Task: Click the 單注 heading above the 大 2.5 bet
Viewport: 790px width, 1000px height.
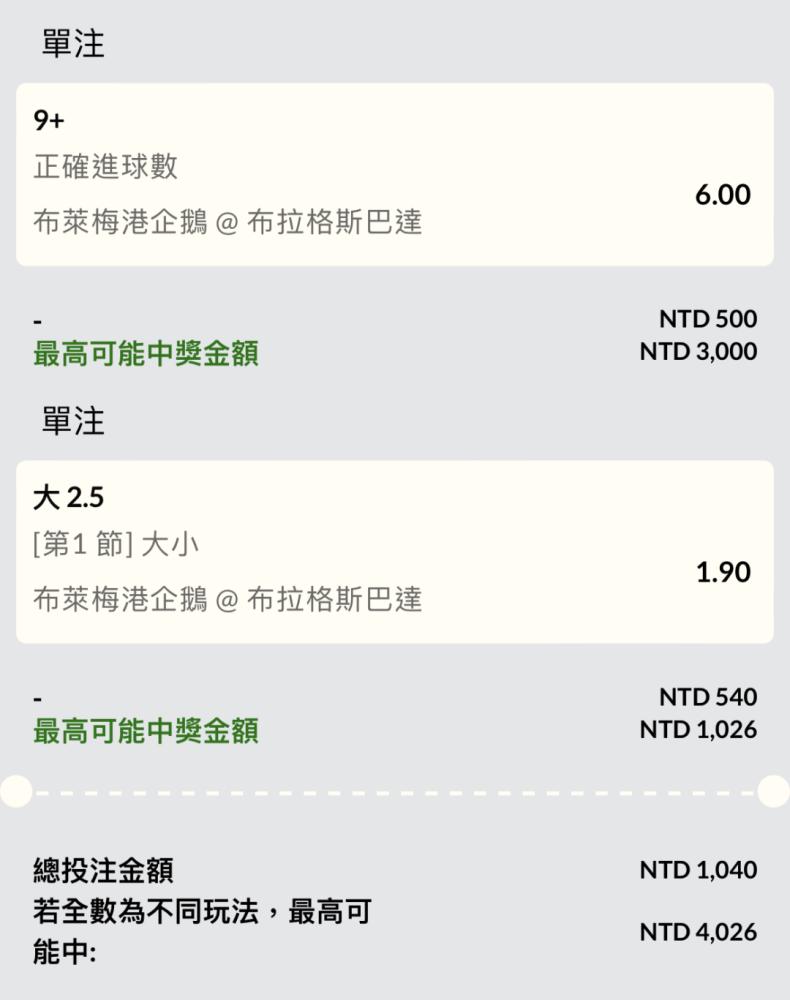Action: [x=73, y=421]
